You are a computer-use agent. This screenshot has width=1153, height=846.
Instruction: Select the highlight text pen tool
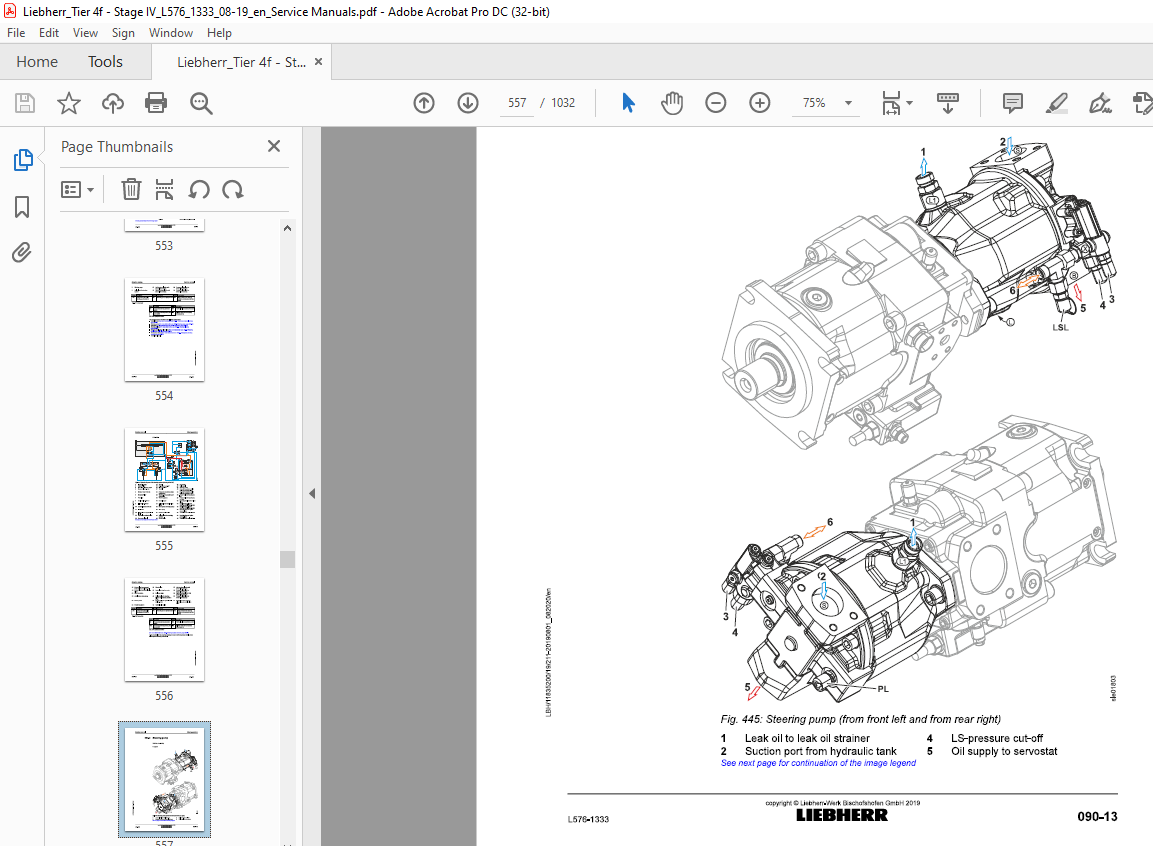[1057, 103]
